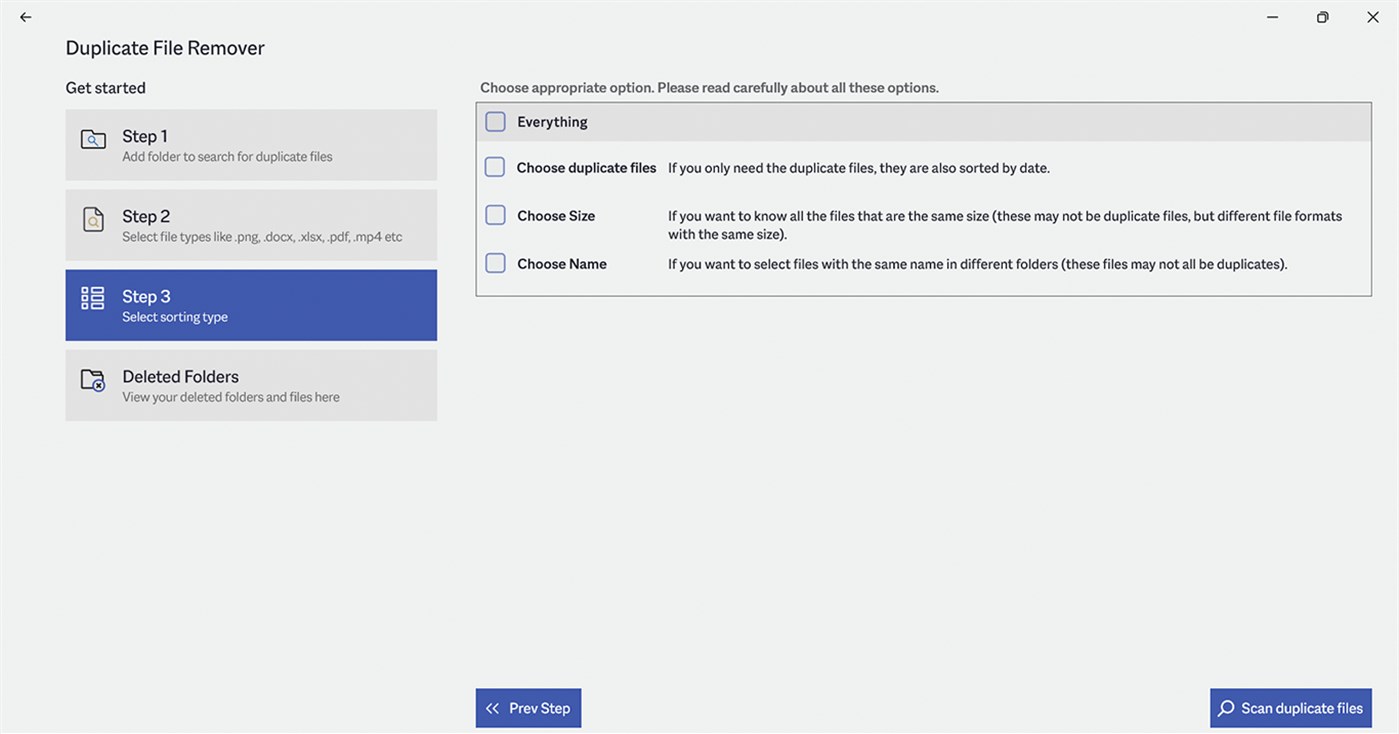Click the Deleted Folders icon
This screenshot has height=734, width=1399.
pyautogui.click(x=93, y=380)
